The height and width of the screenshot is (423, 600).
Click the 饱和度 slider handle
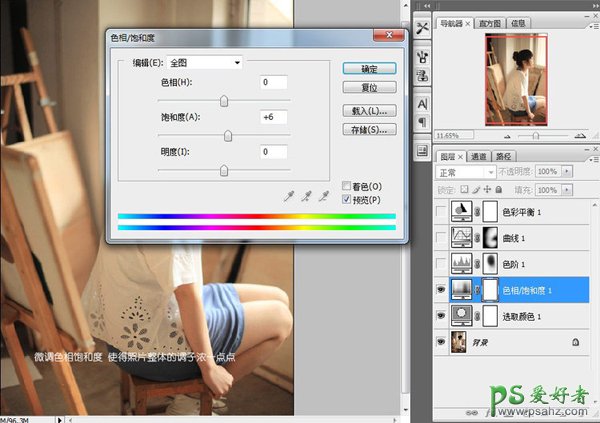228,135
